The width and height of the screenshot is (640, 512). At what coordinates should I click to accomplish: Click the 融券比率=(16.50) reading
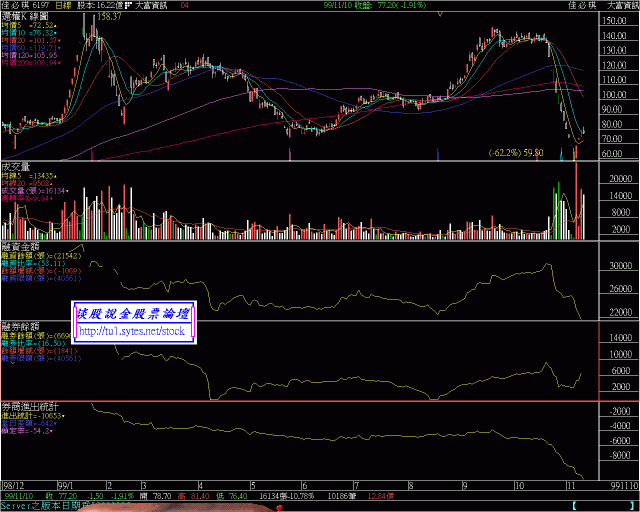(x=33, y=343)
